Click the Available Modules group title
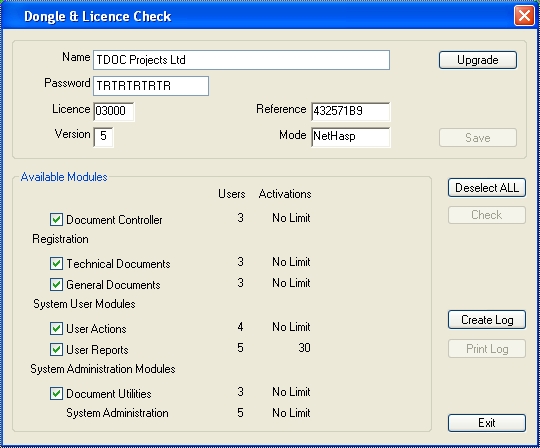 point(64,177)
